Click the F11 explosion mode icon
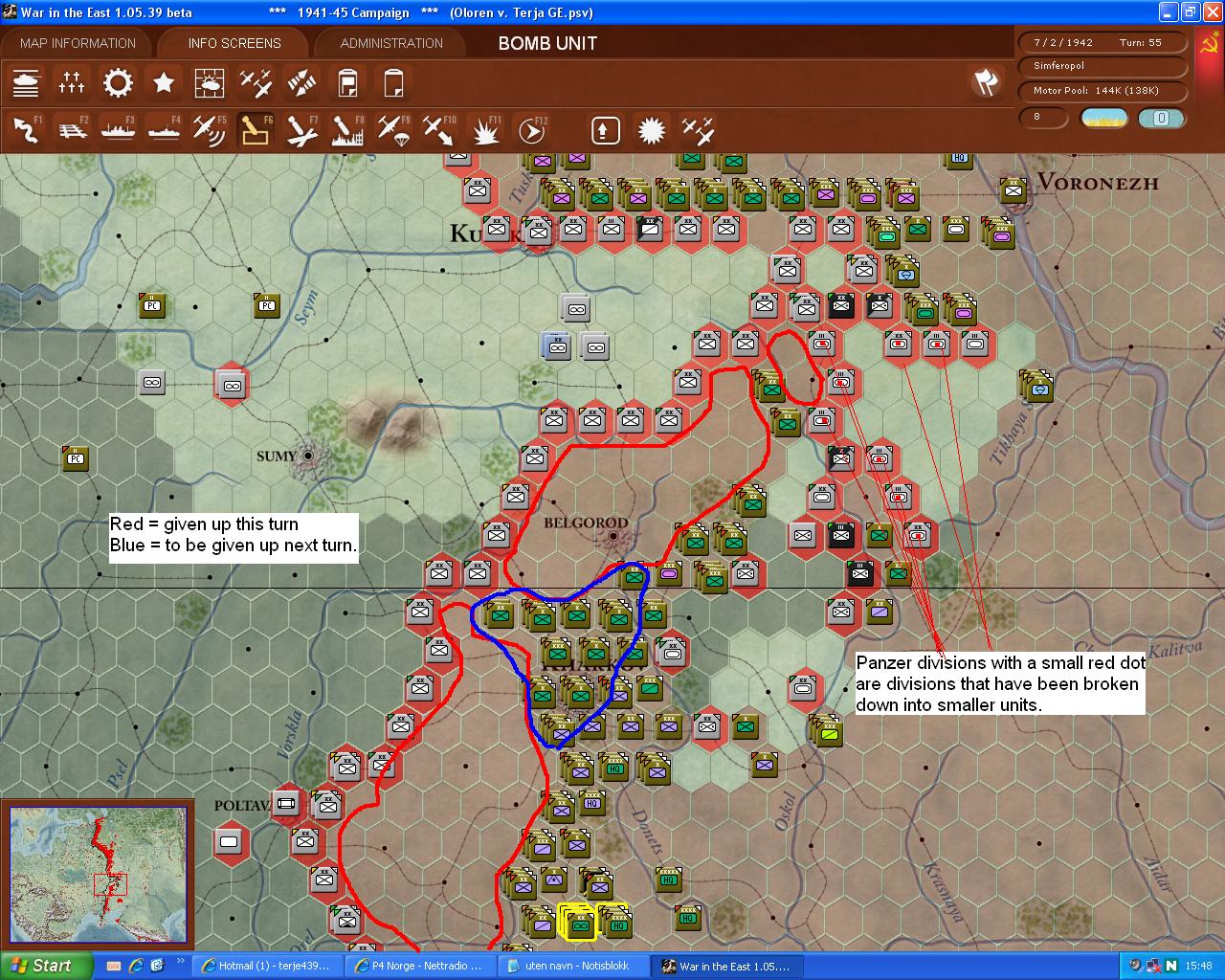This screenshot has width=1225, height=980. [485, 130]
